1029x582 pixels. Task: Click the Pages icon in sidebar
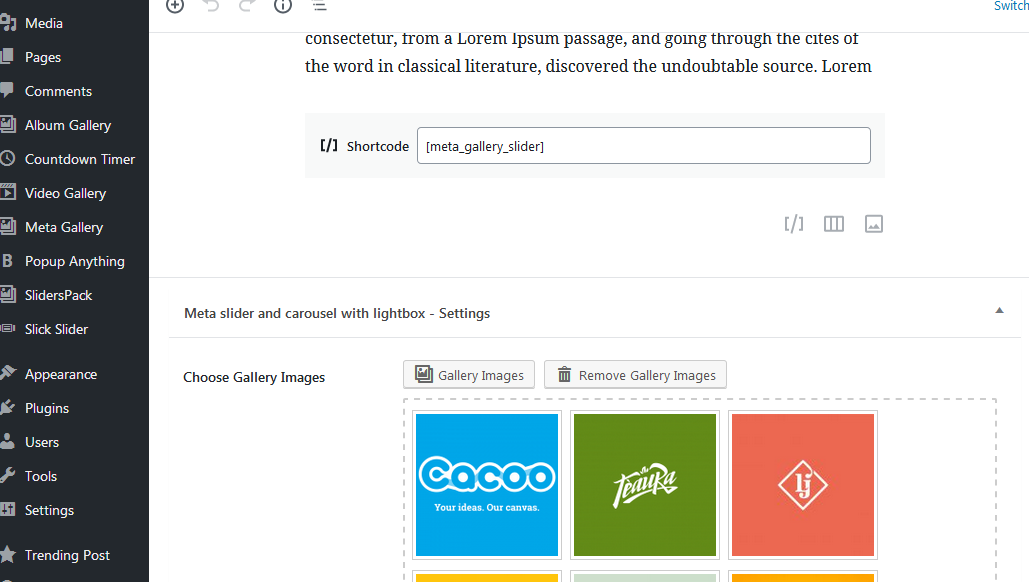point(7,56)
